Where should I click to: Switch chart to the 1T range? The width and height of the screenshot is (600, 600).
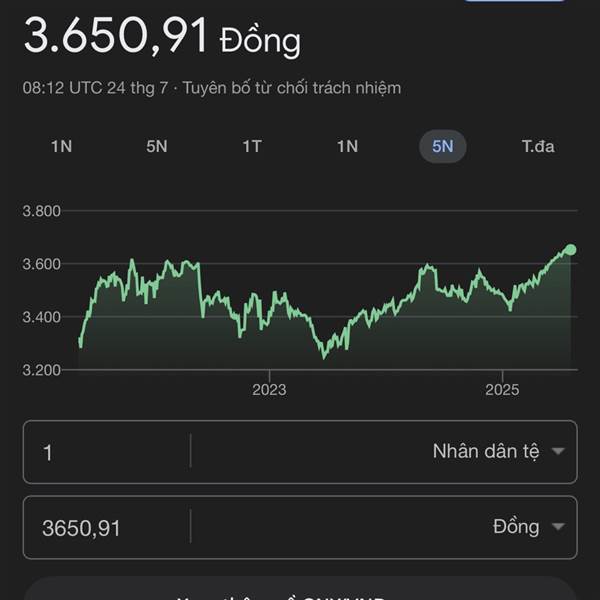[252, 147]
